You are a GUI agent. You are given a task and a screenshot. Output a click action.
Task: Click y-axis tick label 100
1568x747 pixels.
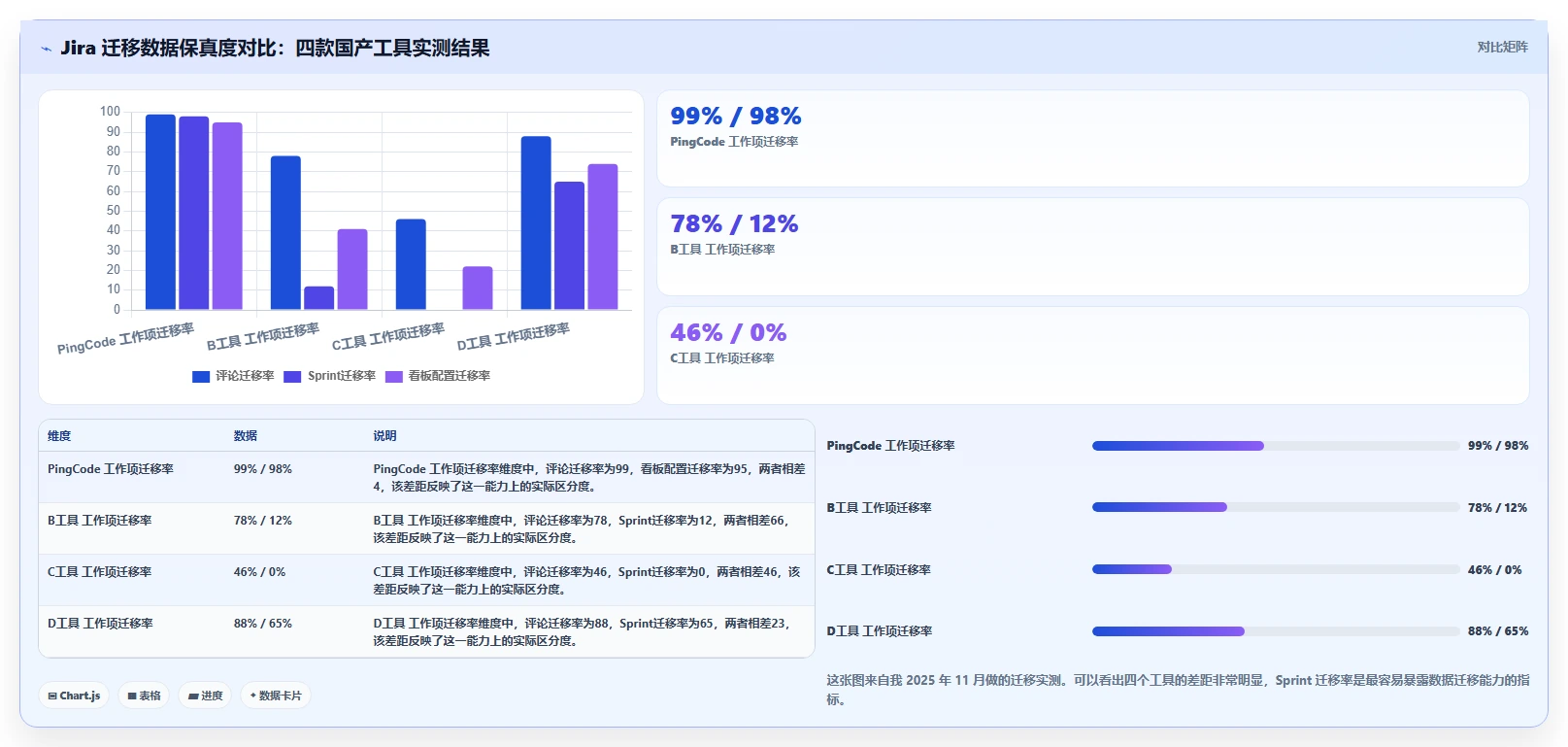pyautogui.click(x=110, y=112)
